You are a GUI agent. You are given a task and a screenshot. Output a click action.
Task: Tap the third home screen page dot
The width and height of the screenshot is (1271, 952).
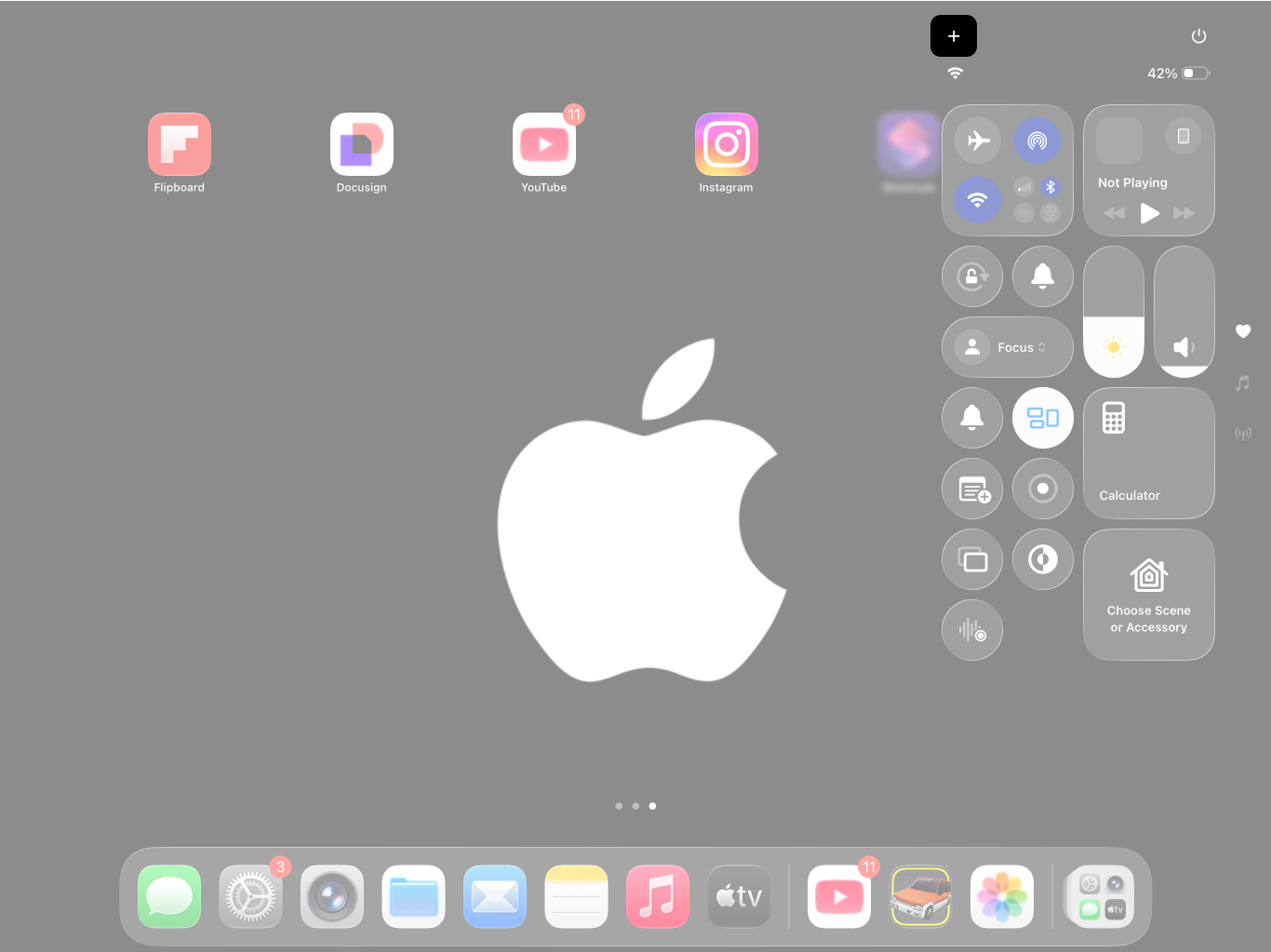point(652,806)
